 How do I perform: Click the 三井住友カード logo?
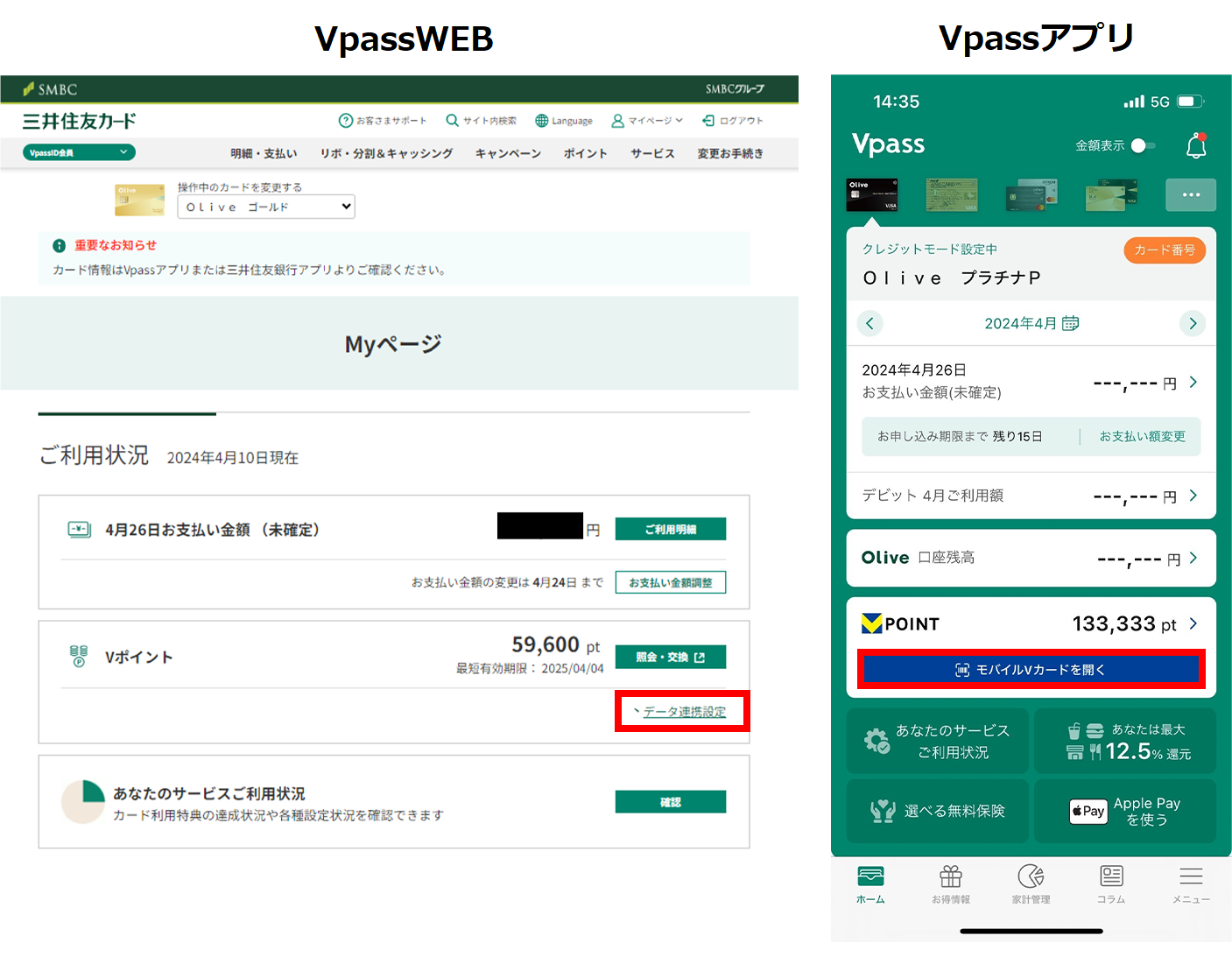pos(80,121)
